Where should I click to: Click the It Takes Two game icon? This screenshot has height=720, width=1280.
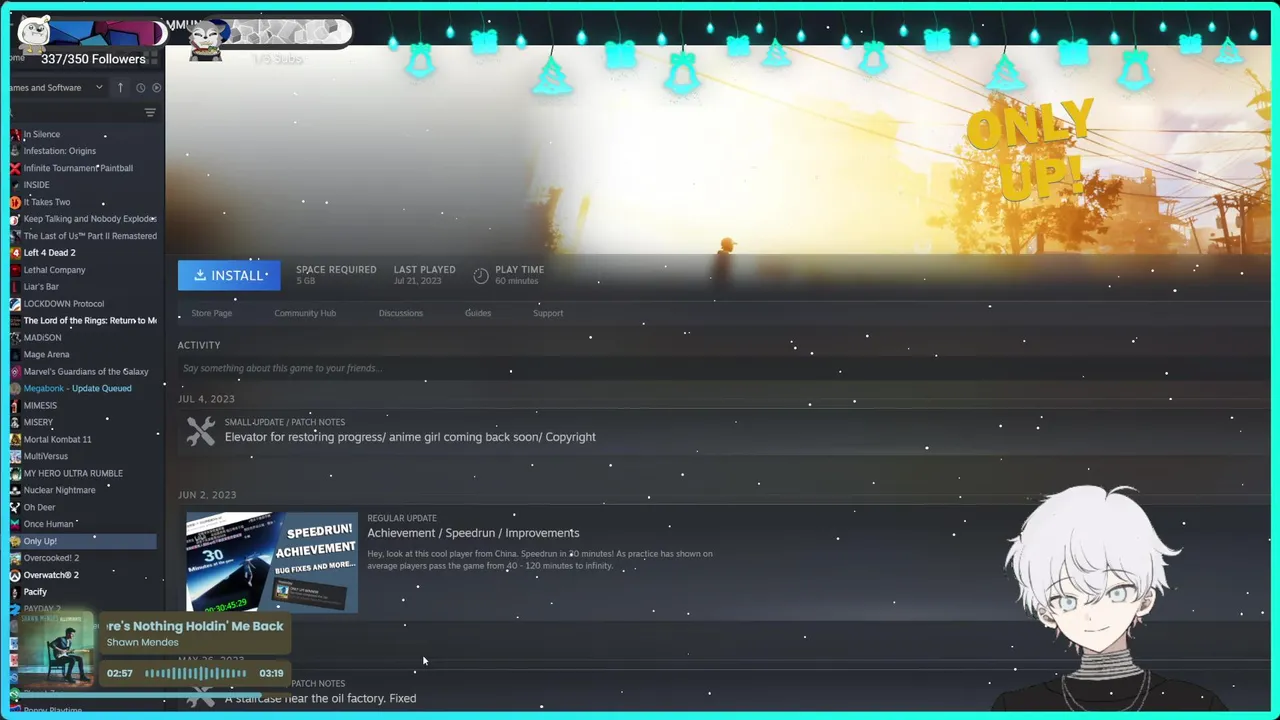click(x=15, y=202)
